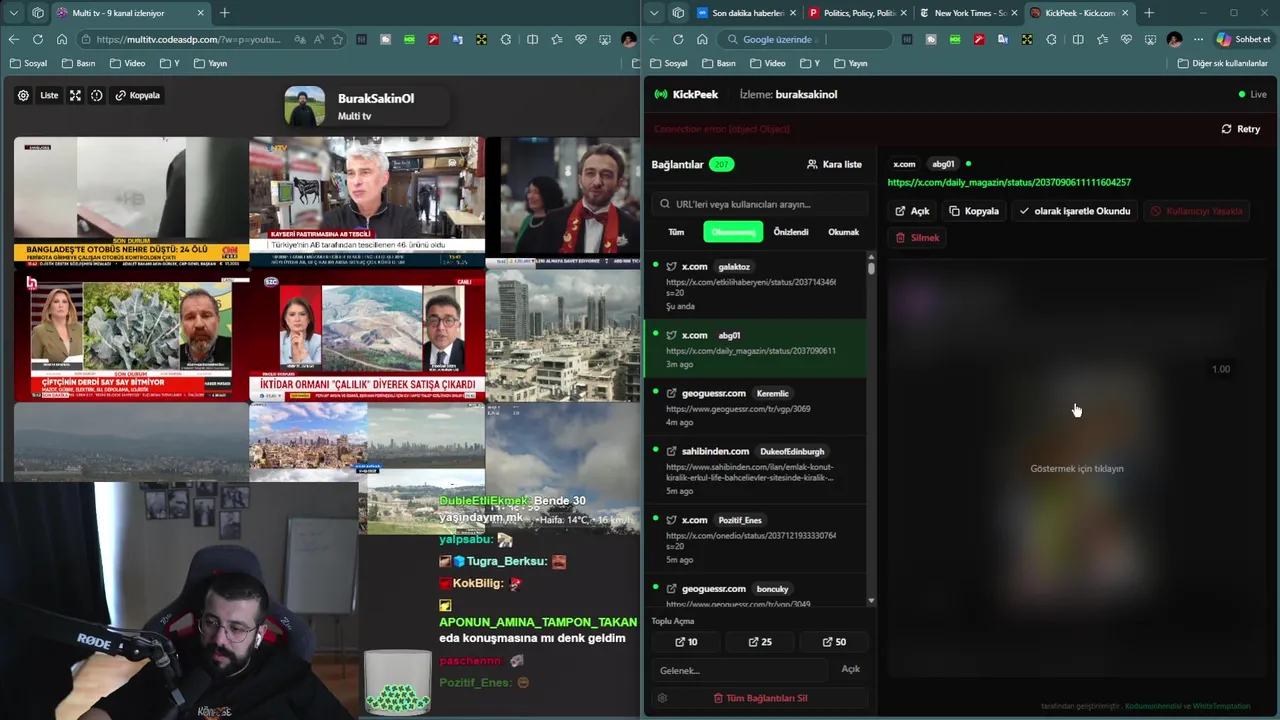
Task: Switch to the highlighted green filter tab
Action: [733, 232]
